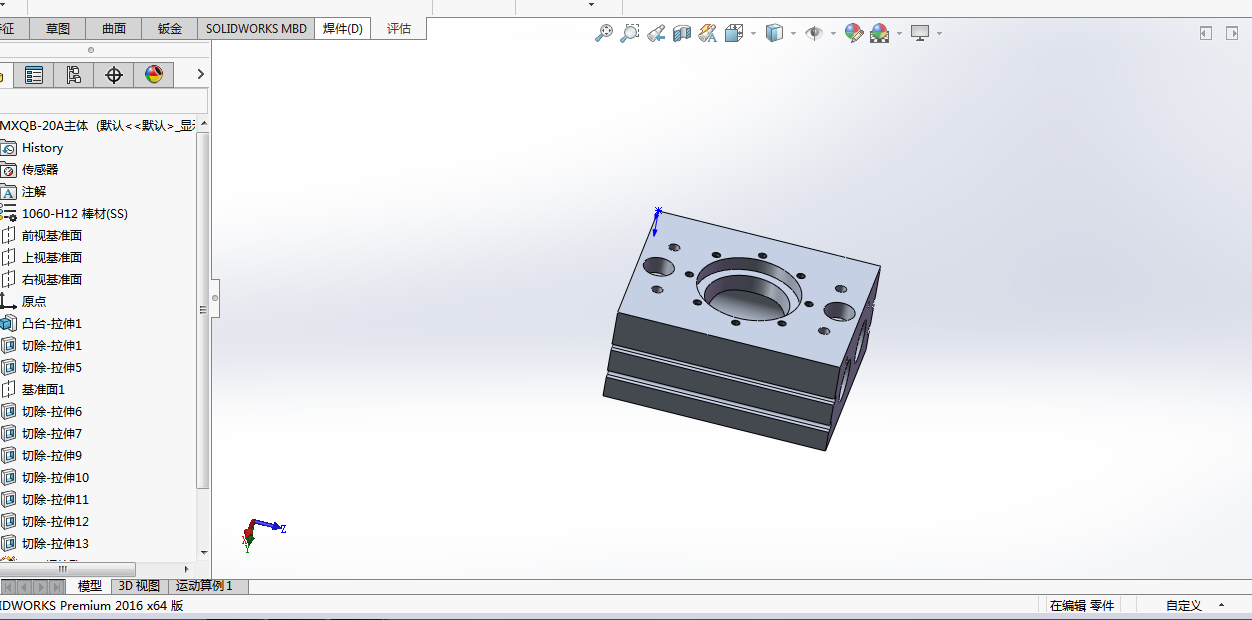Screen dimensions: 1252x620
Task: Click the first-tab navigation arrow at bottom left
Action: coord(8,587)
